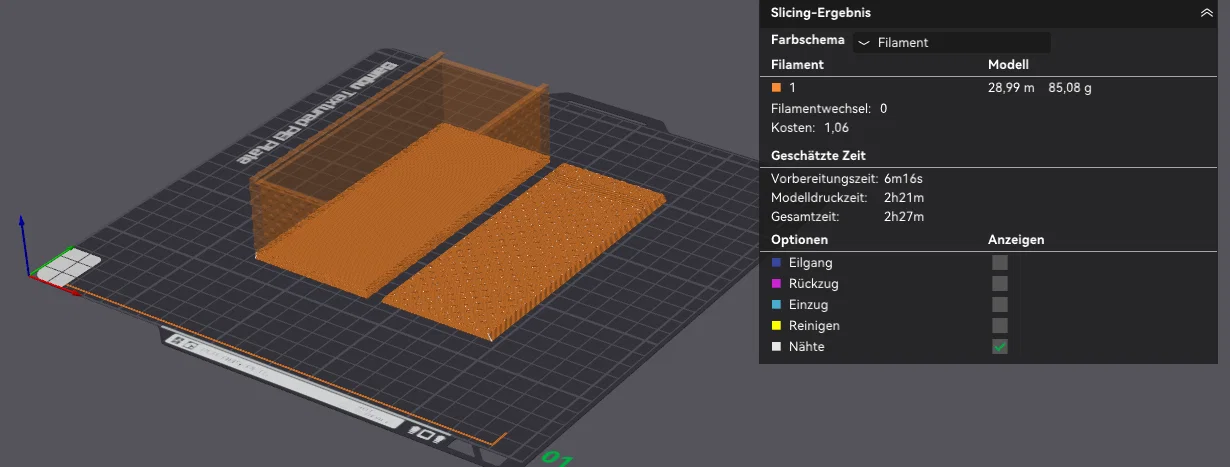Click the blue Eilgang color icon
Screen dimensions: 1230x467
click(x=777, y=263)
